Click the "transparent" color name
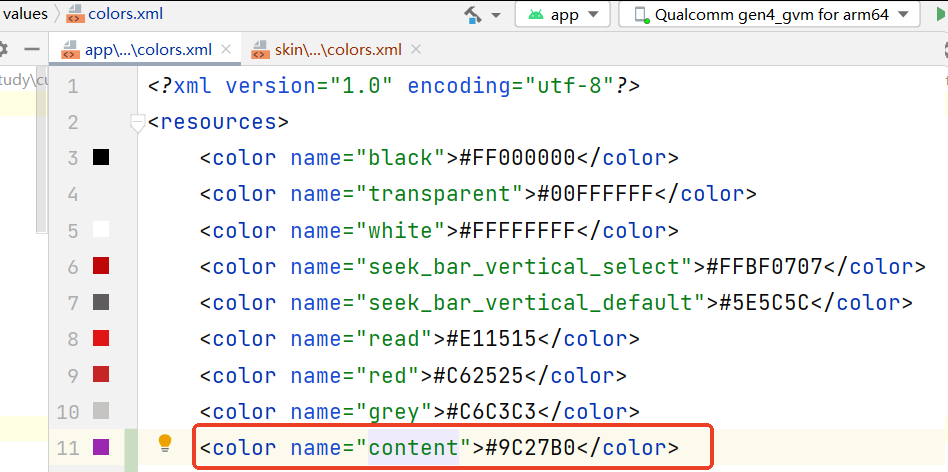Viewport: 948px width, 472px height. [x=440, y=194]
